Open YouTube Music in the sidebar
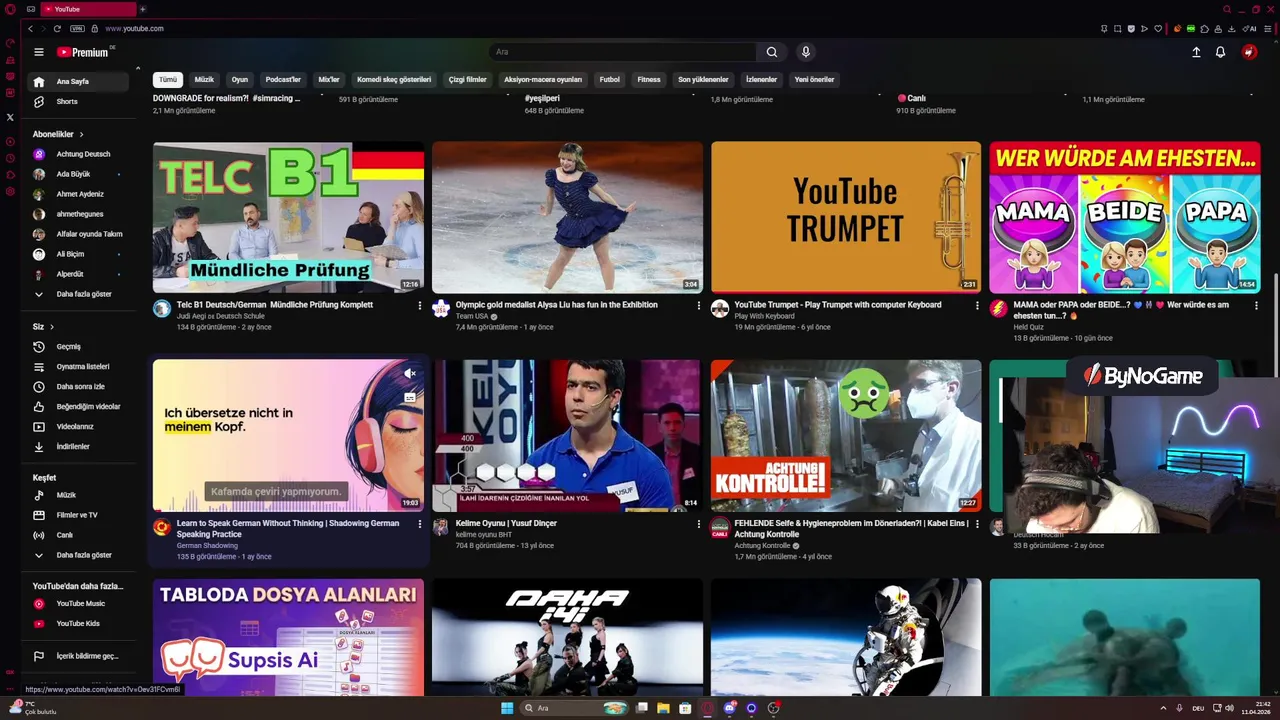Image resolution: width=1280 pixels, height=720 pixels. [x=80, y=603]
